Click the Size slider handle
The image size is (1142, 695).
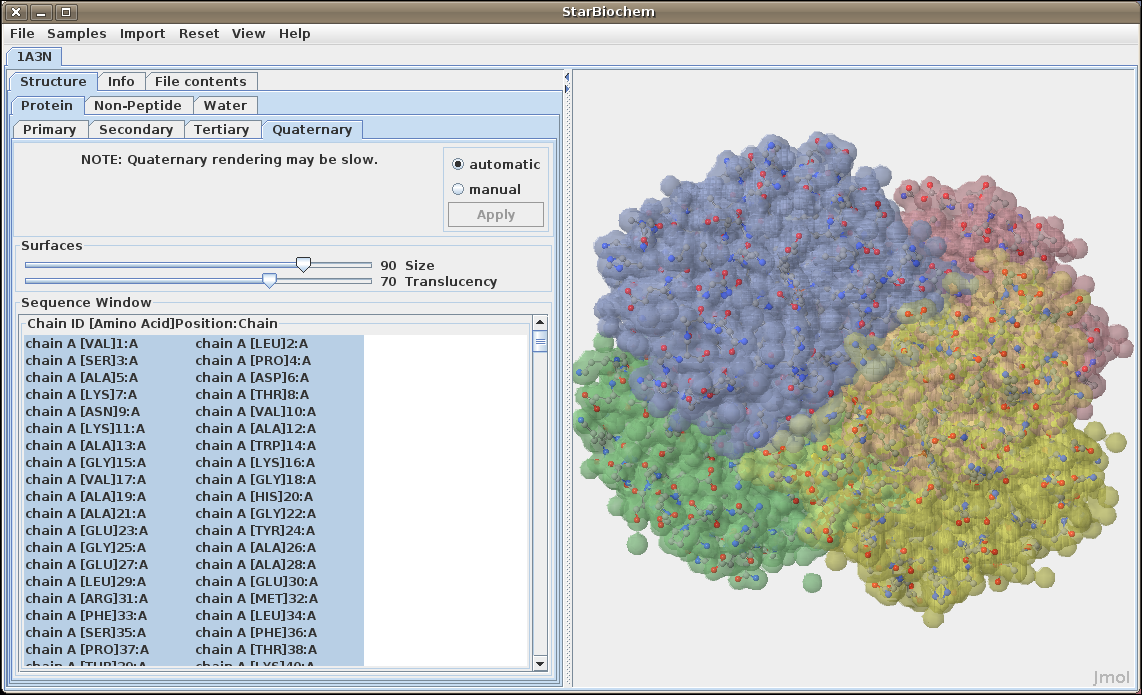(303, 264)
